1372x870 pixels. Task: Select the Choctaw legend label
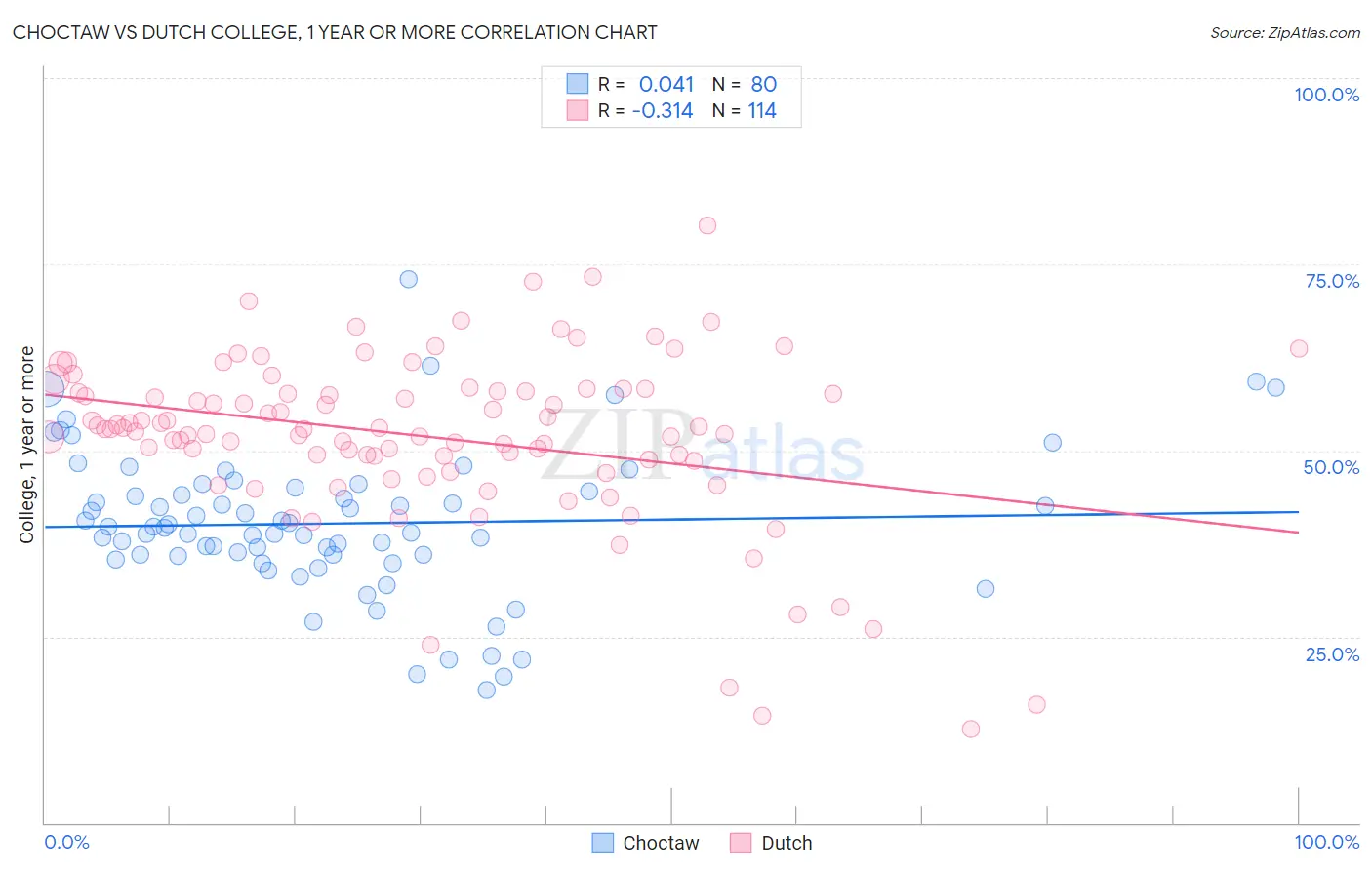pyautogui.click(x=661, y=843)
